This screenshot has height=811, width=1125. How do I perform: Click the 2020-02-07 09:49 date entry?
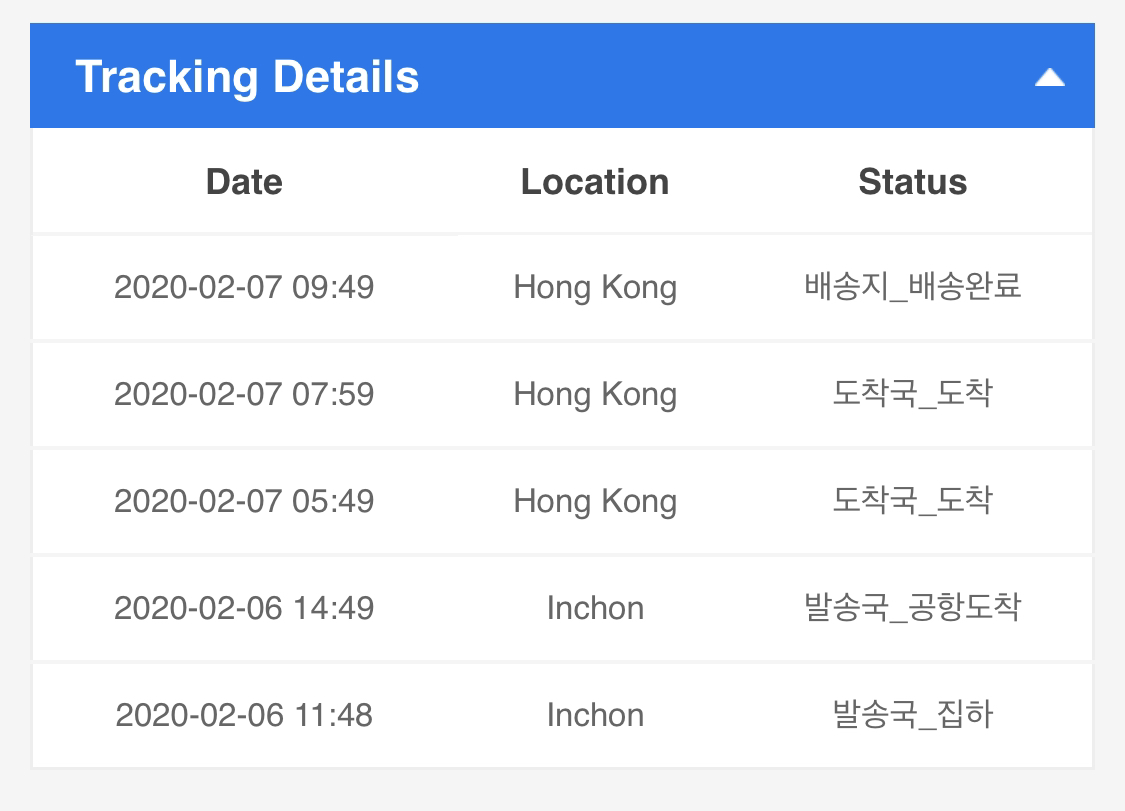pyautogui.click(x=244, y=287)
